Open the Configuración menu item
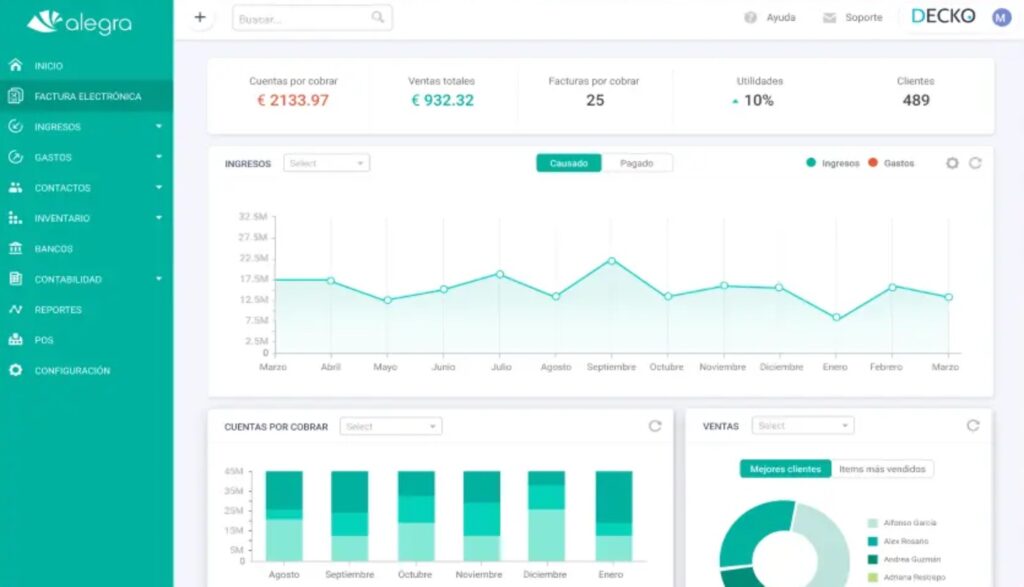1024x587 pixels. (x=86, y=370)
